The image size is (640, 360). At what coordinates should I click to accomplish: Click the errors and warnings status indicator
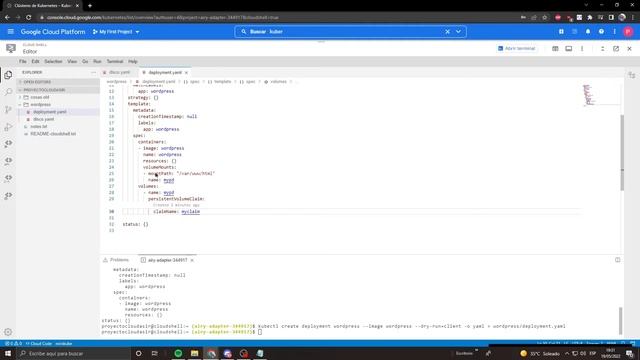click(13, 344)
